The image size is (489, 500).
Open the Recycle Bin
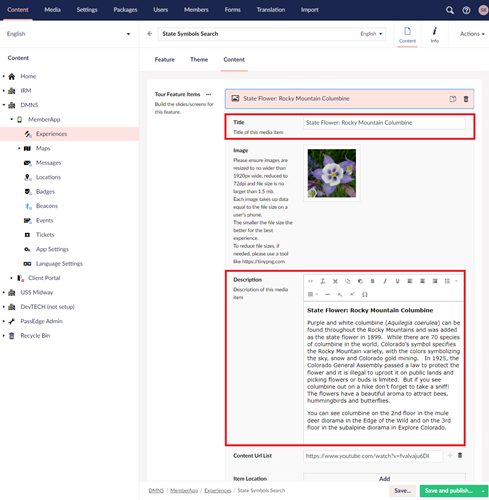coord(35,336)
